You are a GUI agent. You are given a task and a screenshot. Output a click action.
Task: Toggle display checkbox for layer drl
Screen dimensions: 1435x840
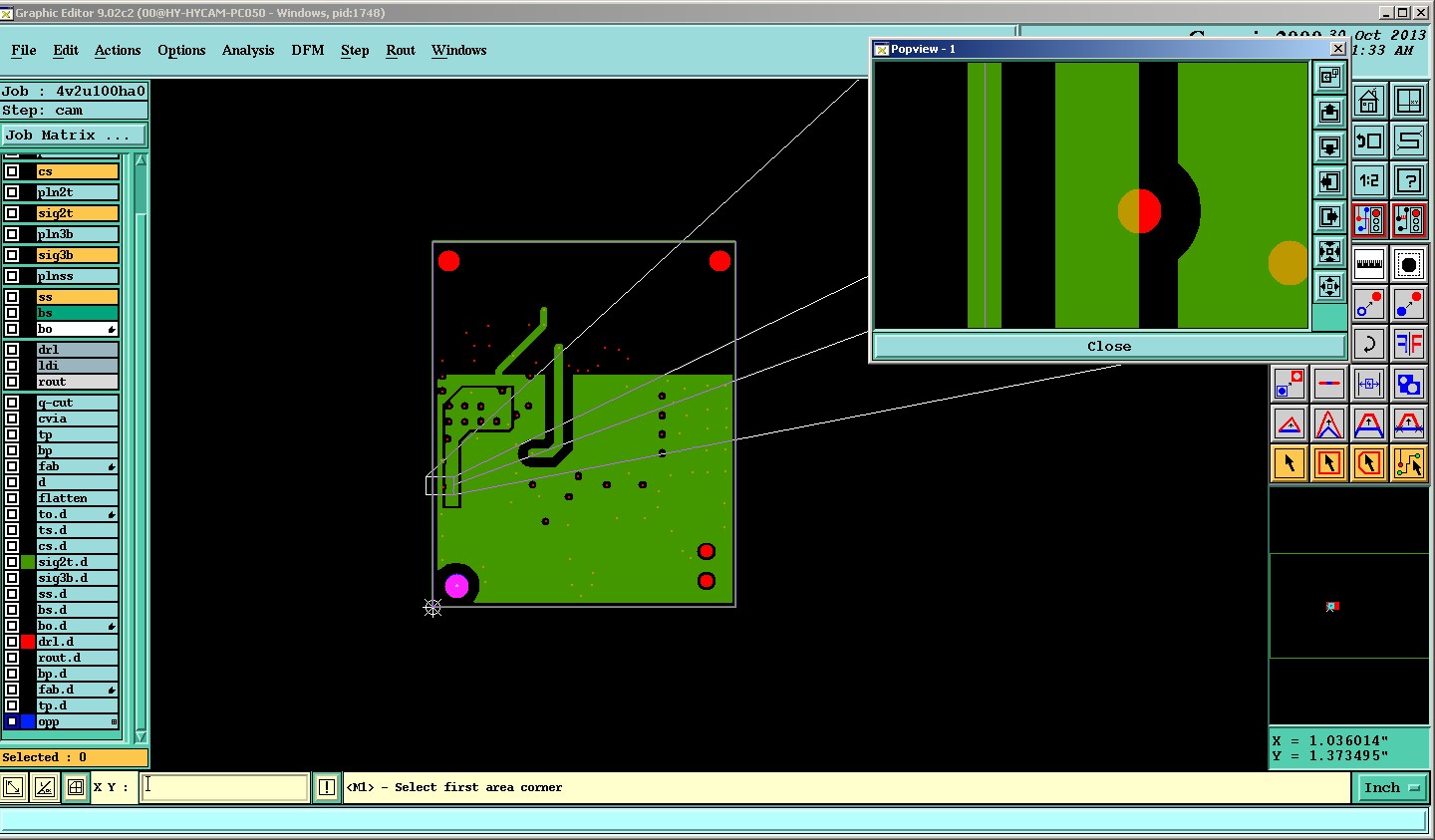(12, 350)
